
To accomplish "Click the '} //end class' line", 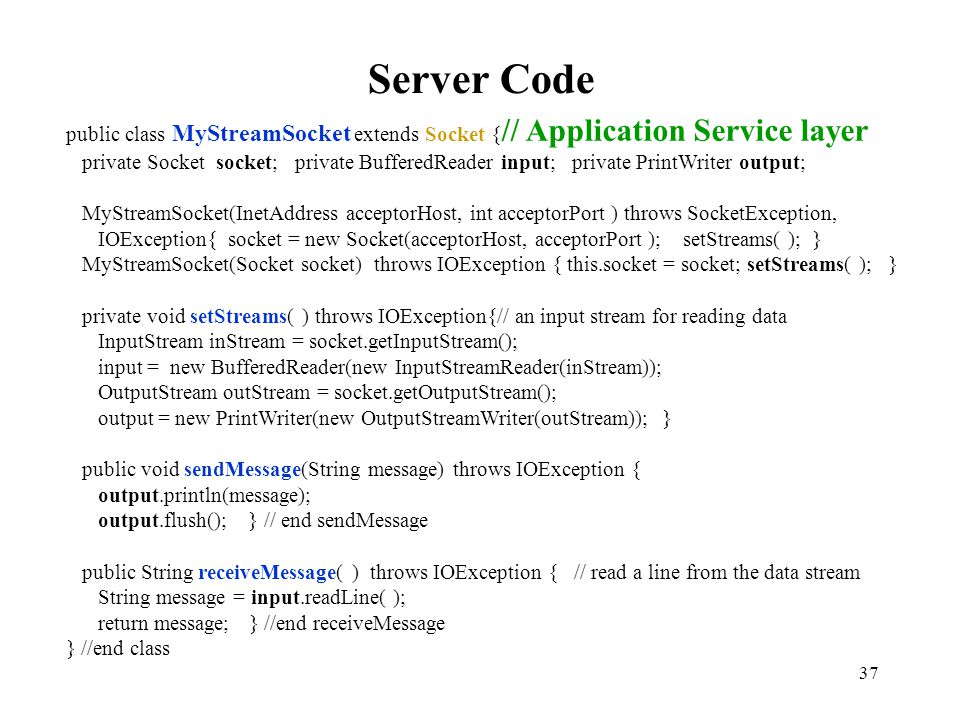I will click(x=118, y=648).
